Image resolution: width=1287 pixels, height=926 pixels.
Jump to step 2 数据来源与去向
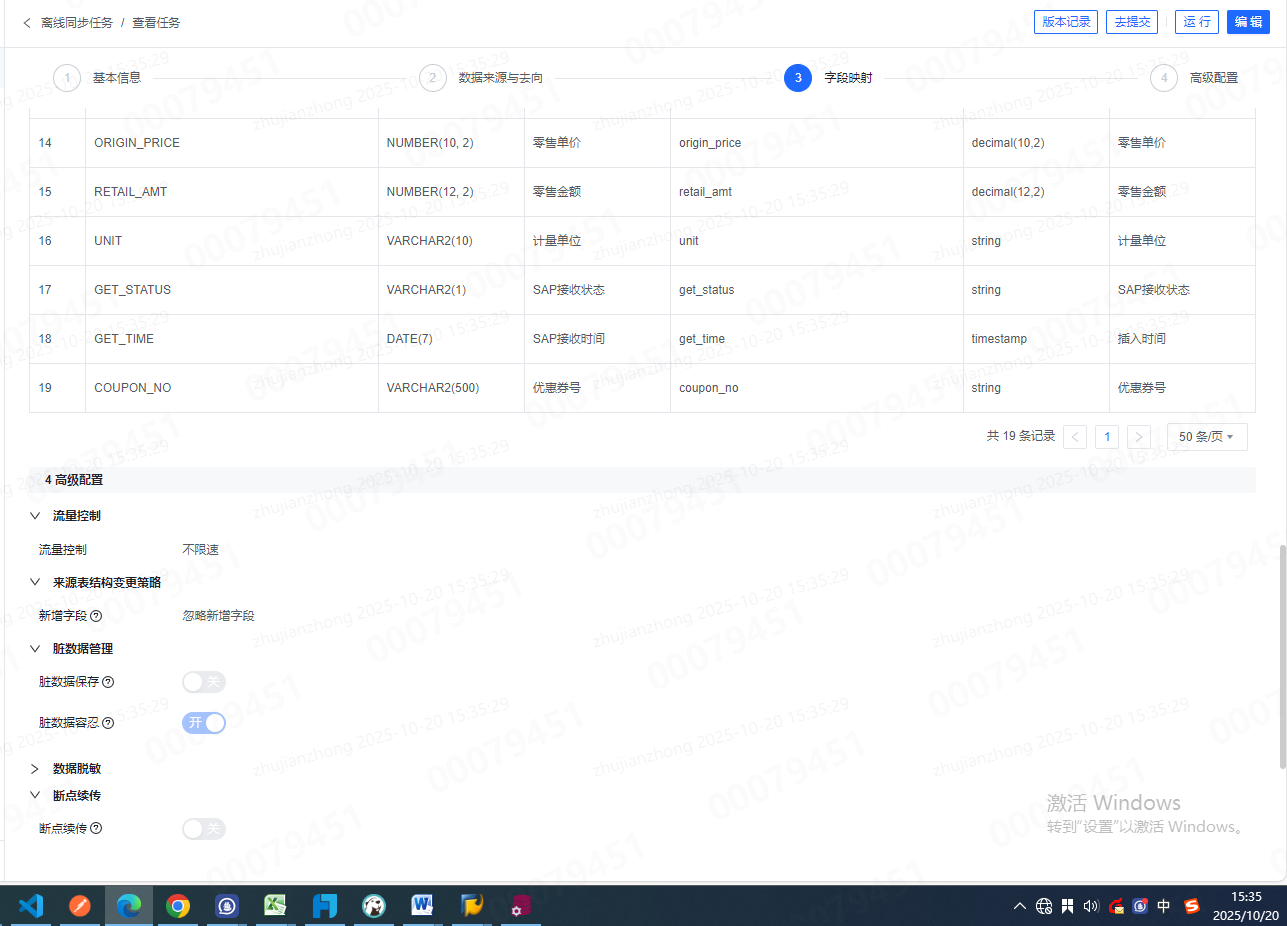433,78
